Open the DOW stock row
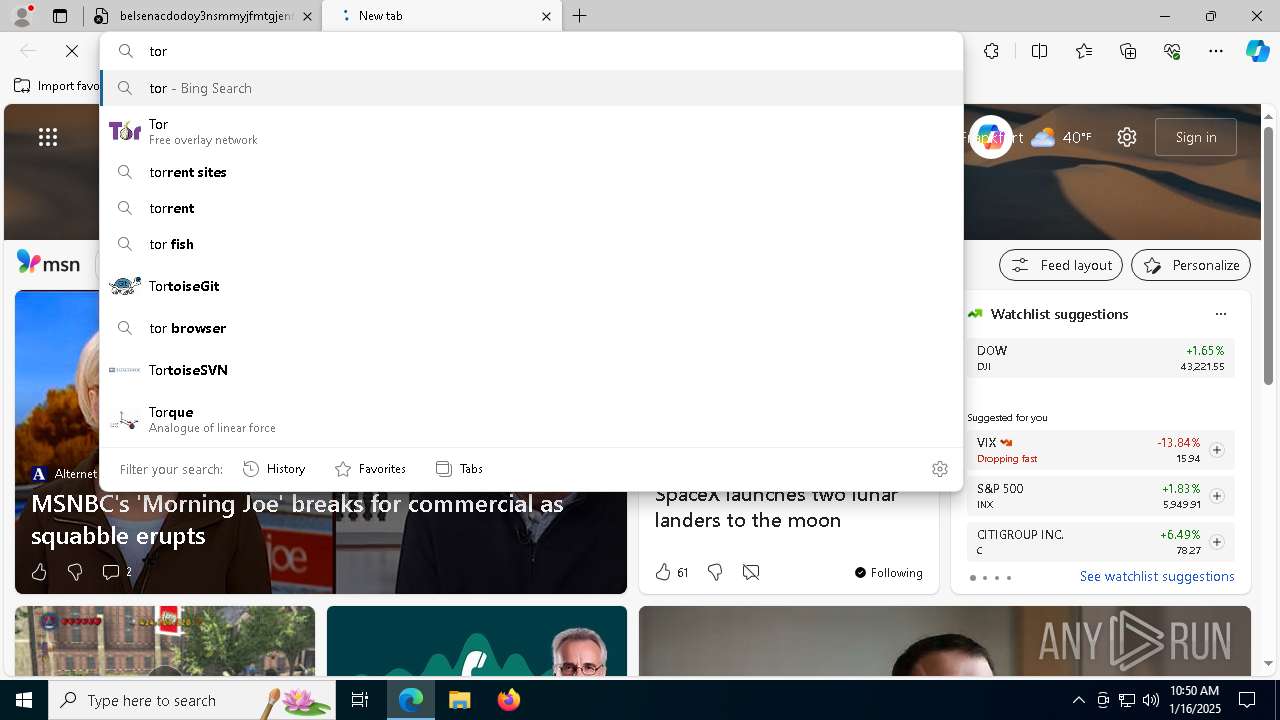This screenshot has height=720, width=1280. 1101,358
